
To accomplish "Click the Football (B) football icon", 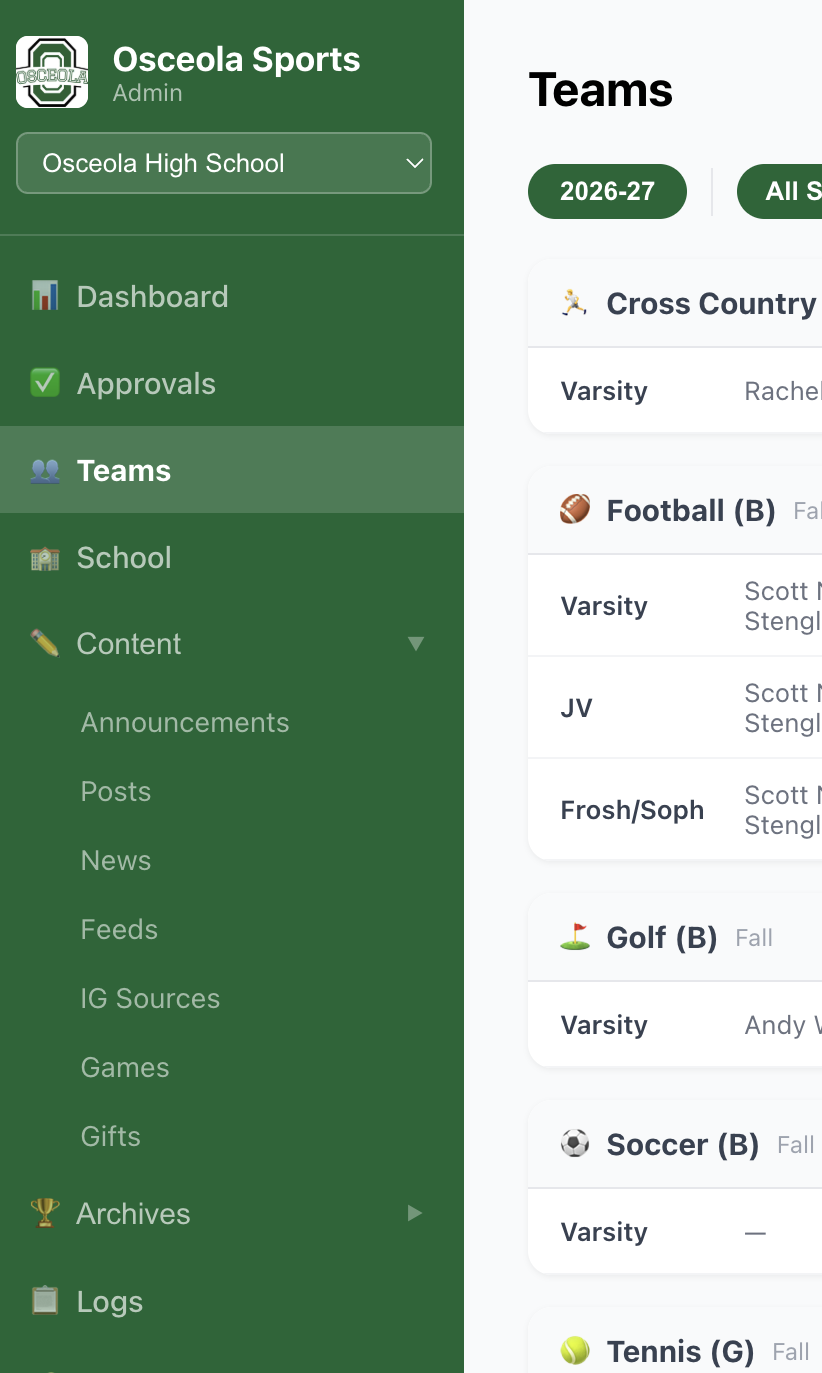I will pyautogui.click(x=575, y=510).
